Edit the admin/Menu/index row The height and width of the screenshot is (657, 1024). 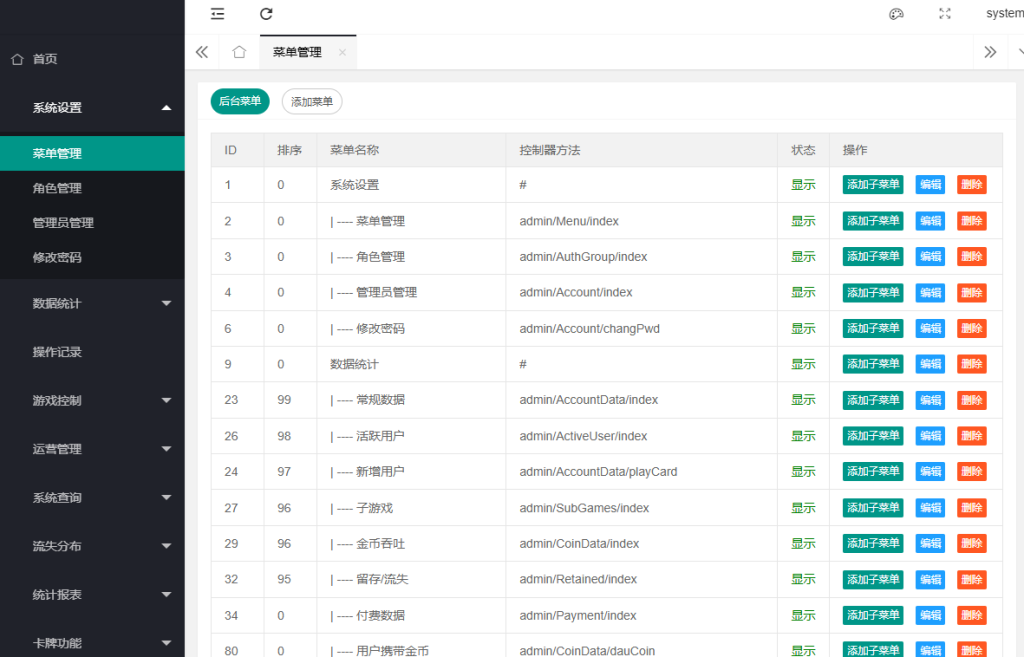click(x=930, y=221)
